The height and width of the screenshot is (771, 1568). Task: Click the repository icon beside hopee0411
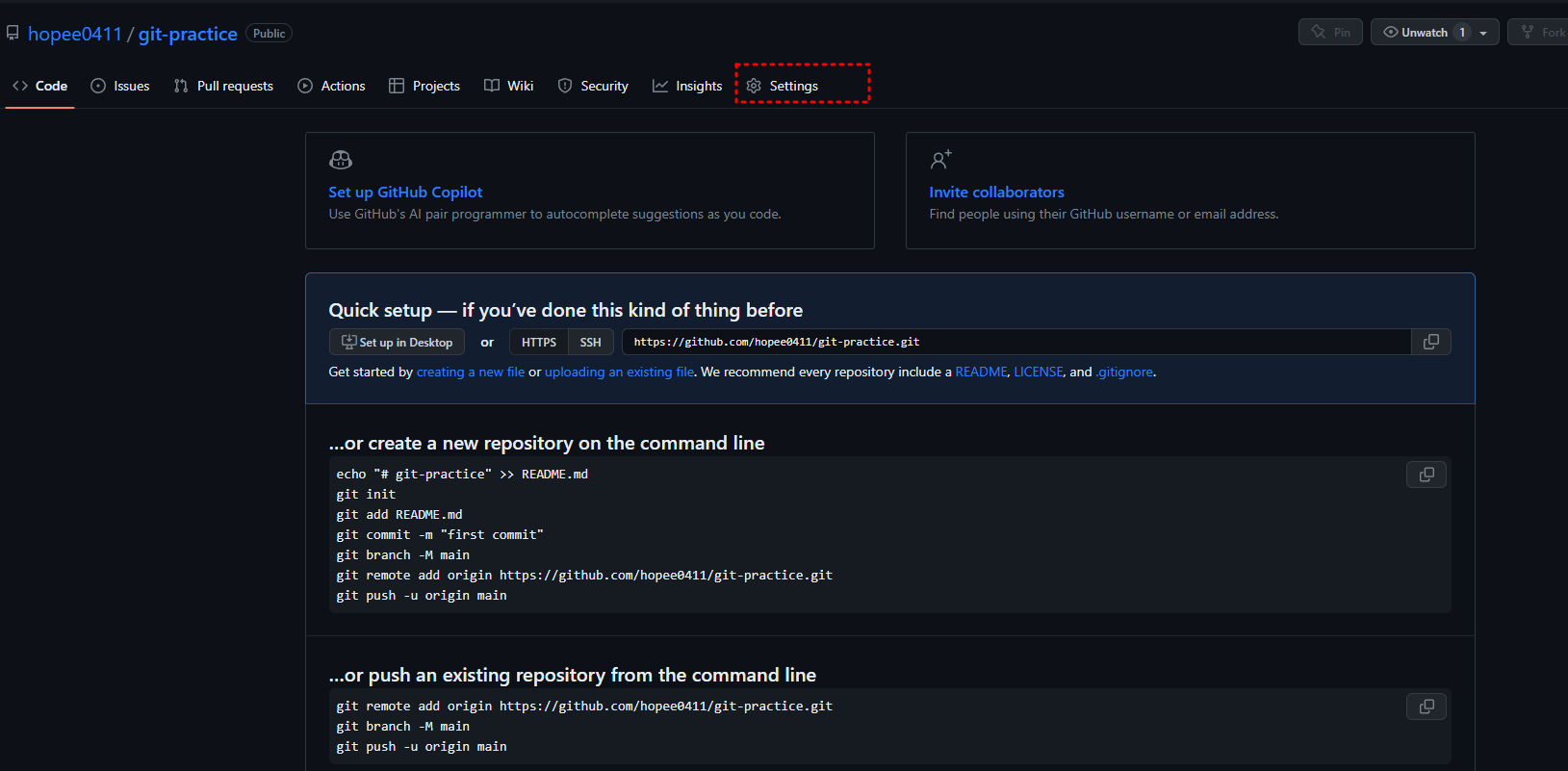tap(13, 33)
